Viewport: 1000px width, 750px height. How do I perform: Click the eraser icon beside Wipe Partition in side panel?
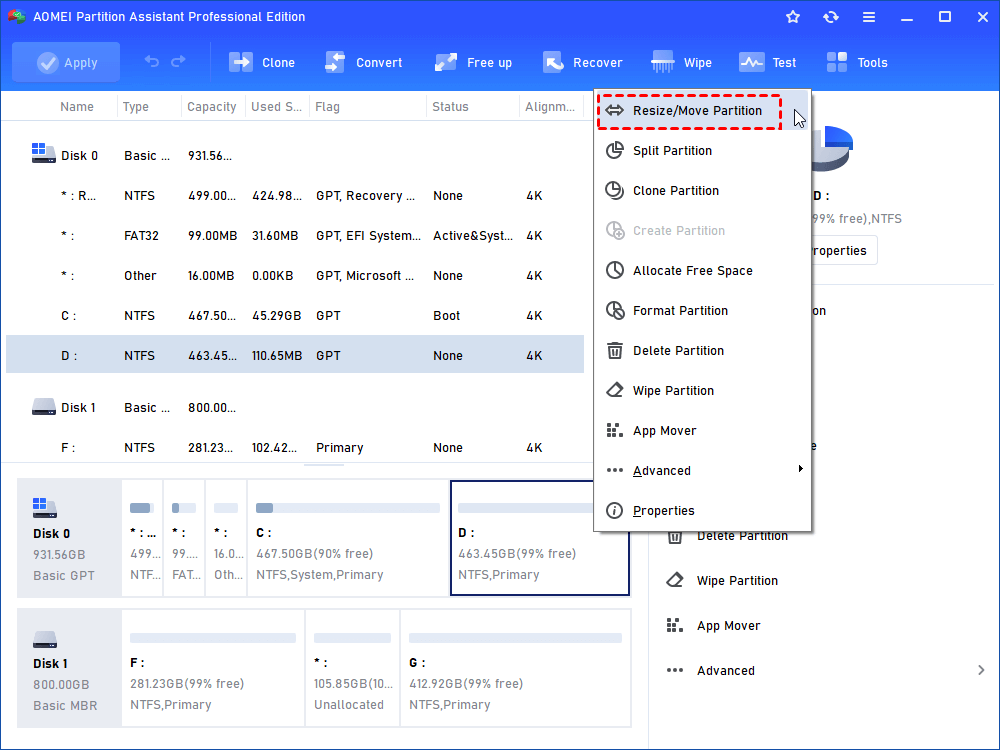(x=675, y=581)
